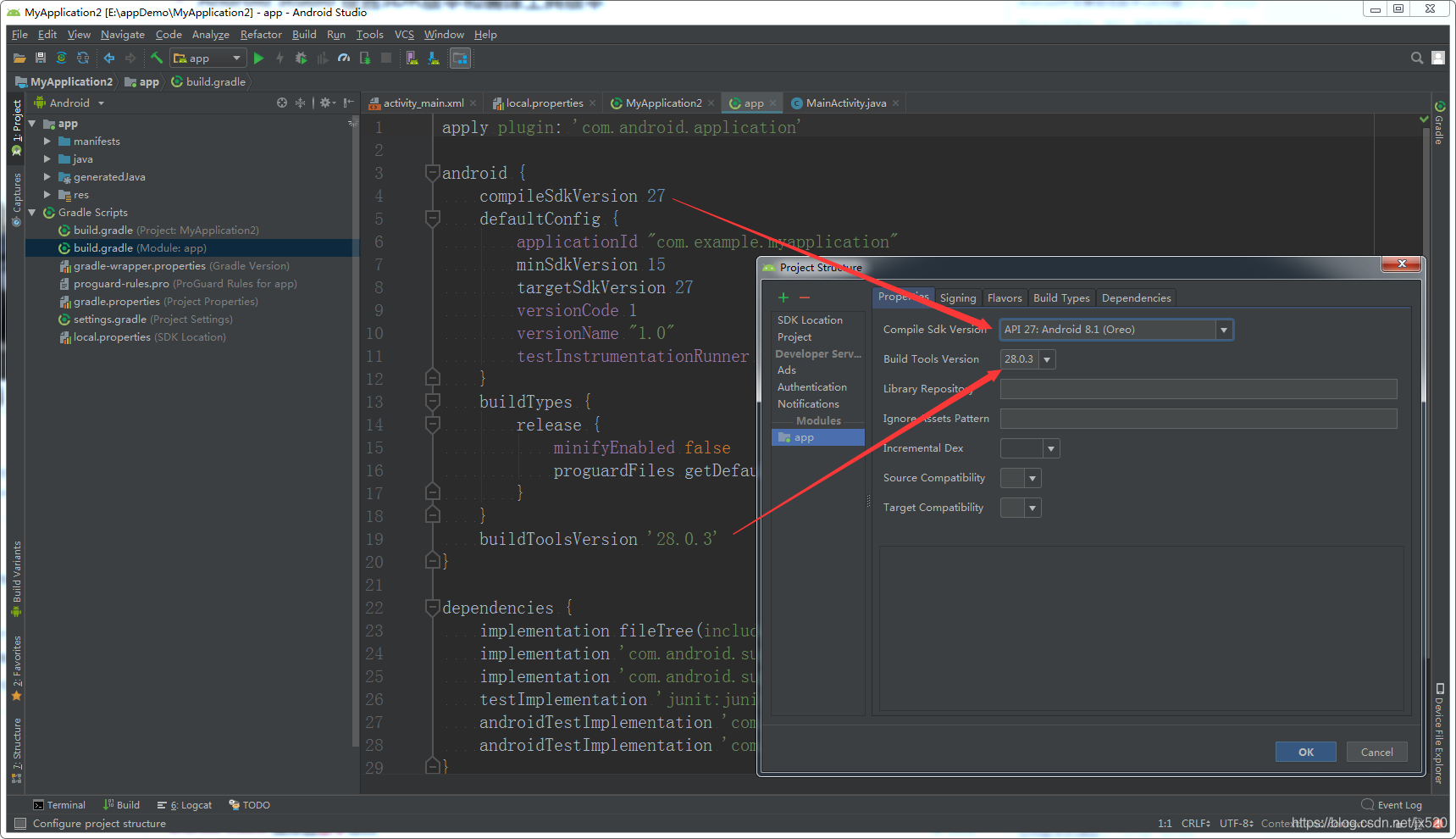Click Collapse All icon in Project panel
This screenshot has width=1456, height=839.
[x=300, y=103]
